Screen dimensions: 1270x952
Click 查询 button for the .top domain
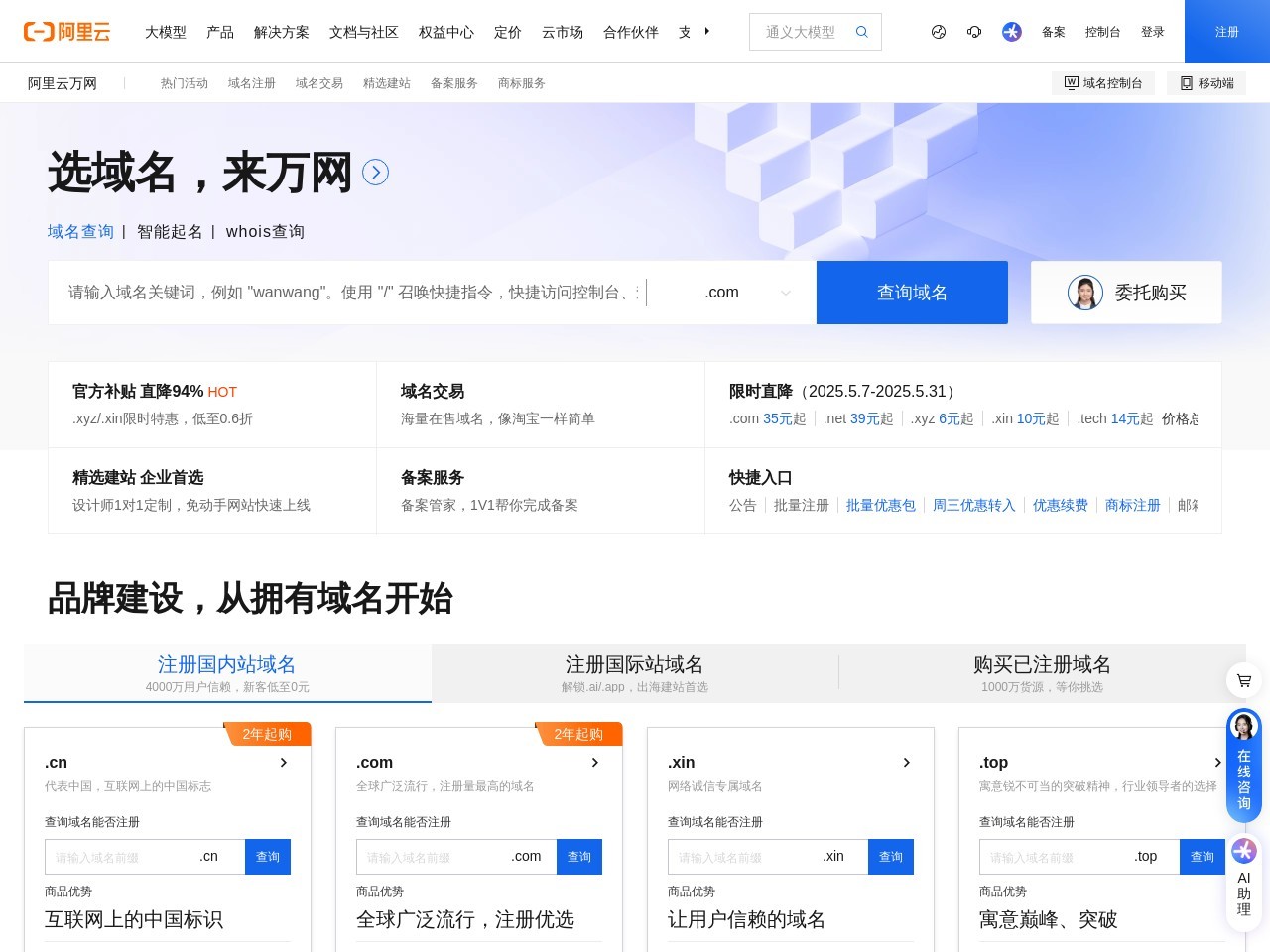(1203, 857)
